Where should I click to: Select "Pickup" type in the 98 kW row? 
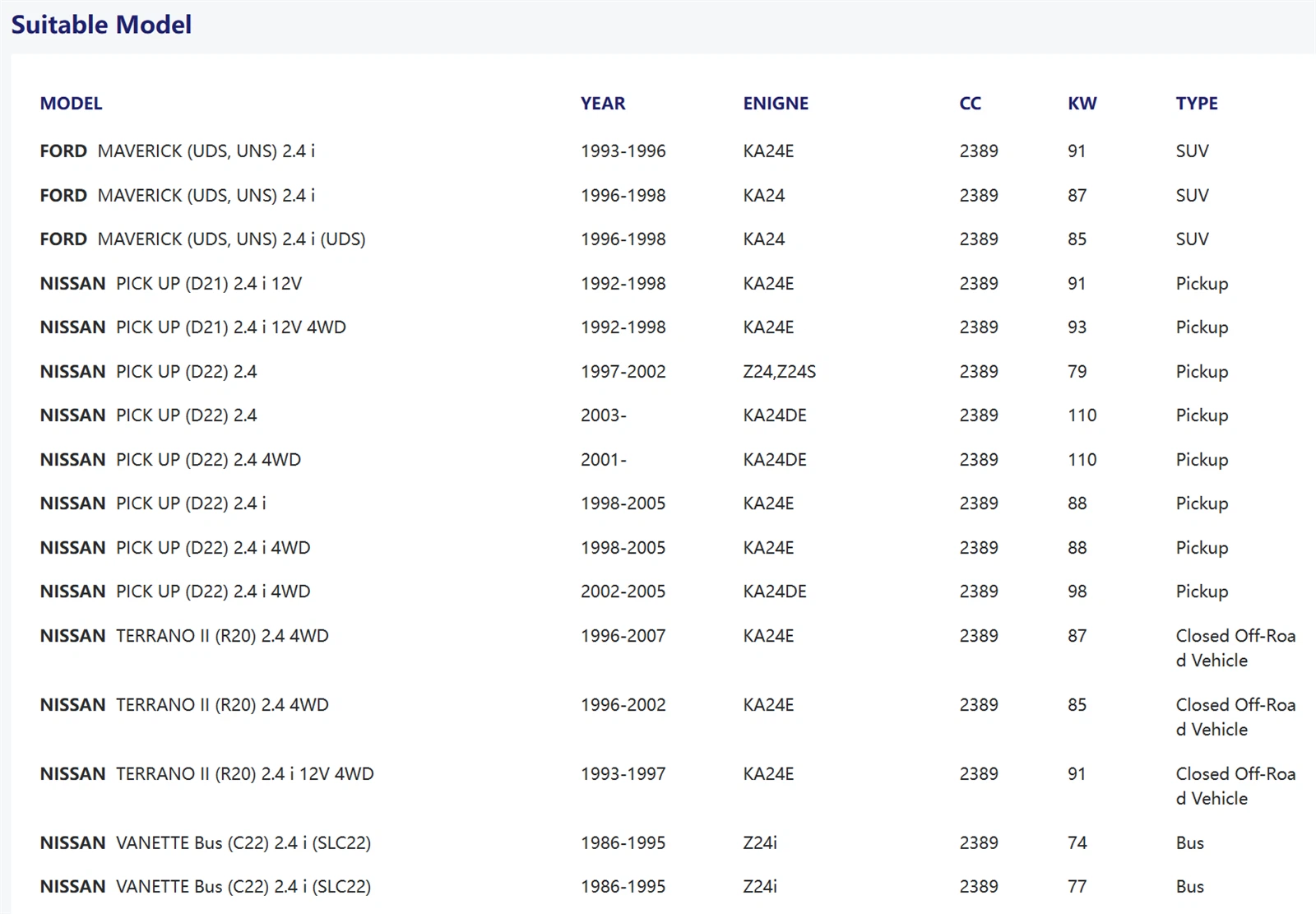pyautogui.click(x=1202, y=592)
